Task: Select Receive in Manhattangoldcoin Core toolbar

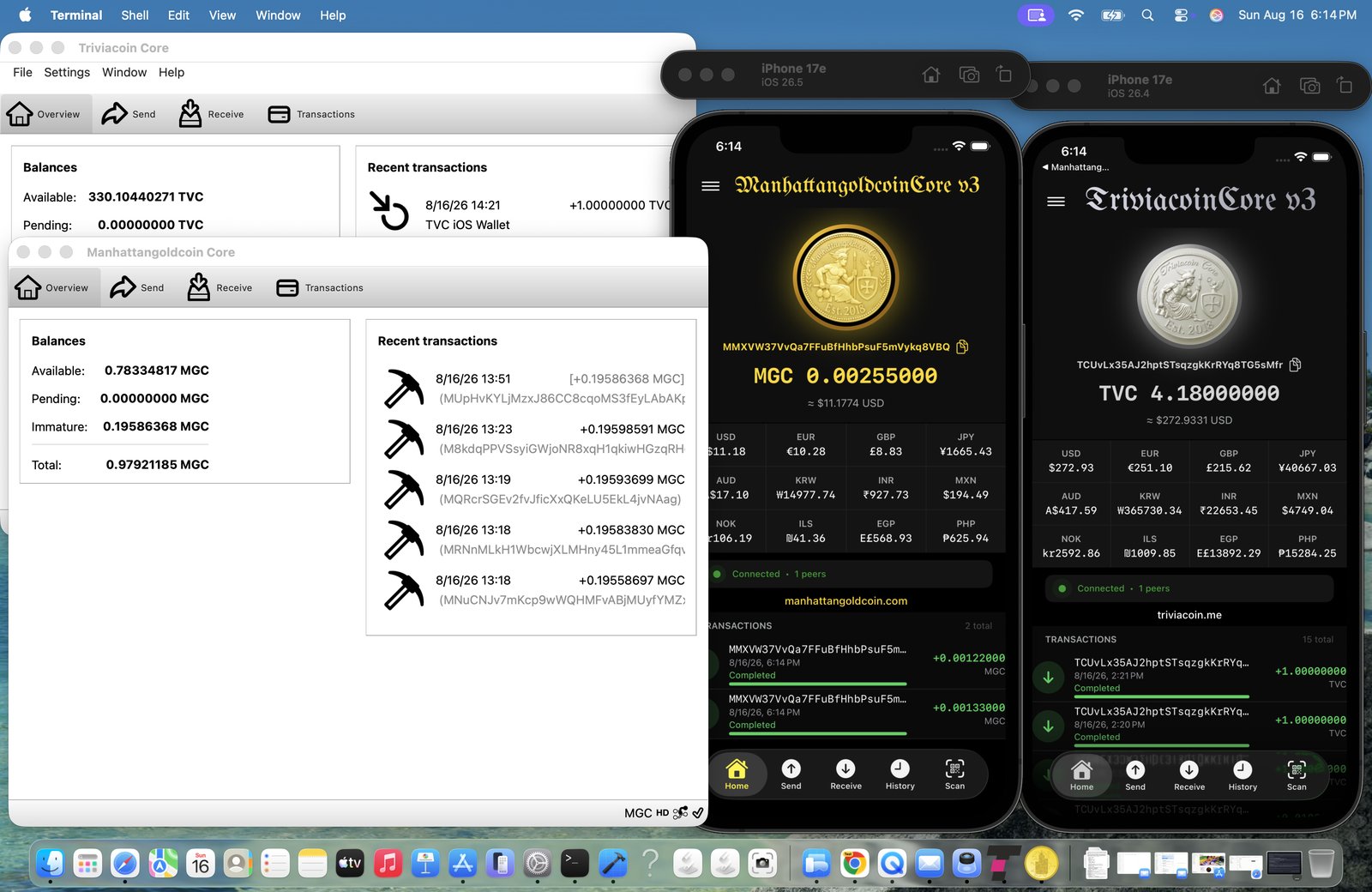Action: click(x=220, y=287)
